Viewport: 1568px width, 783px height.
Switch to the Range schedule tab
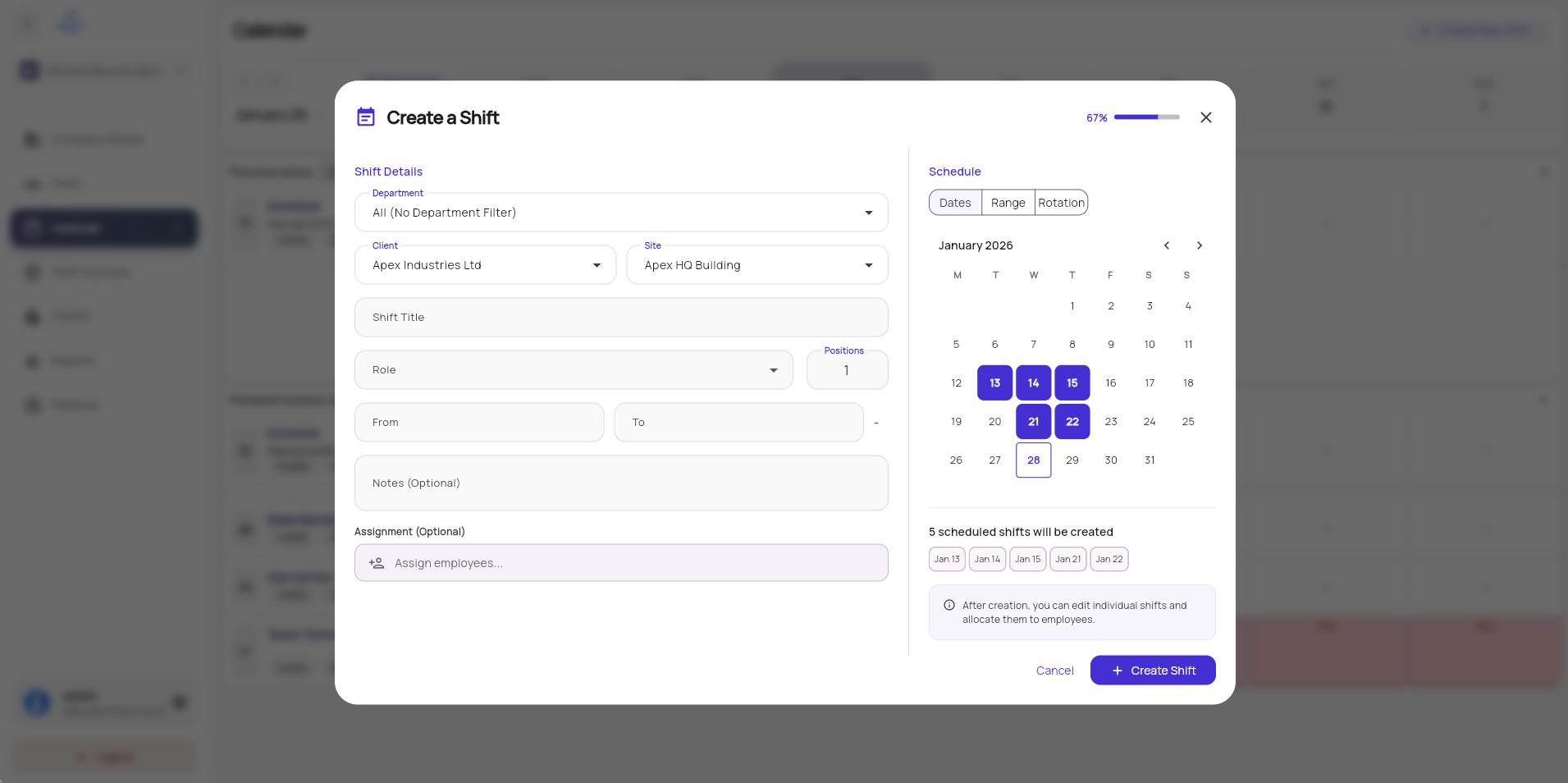1008,202
